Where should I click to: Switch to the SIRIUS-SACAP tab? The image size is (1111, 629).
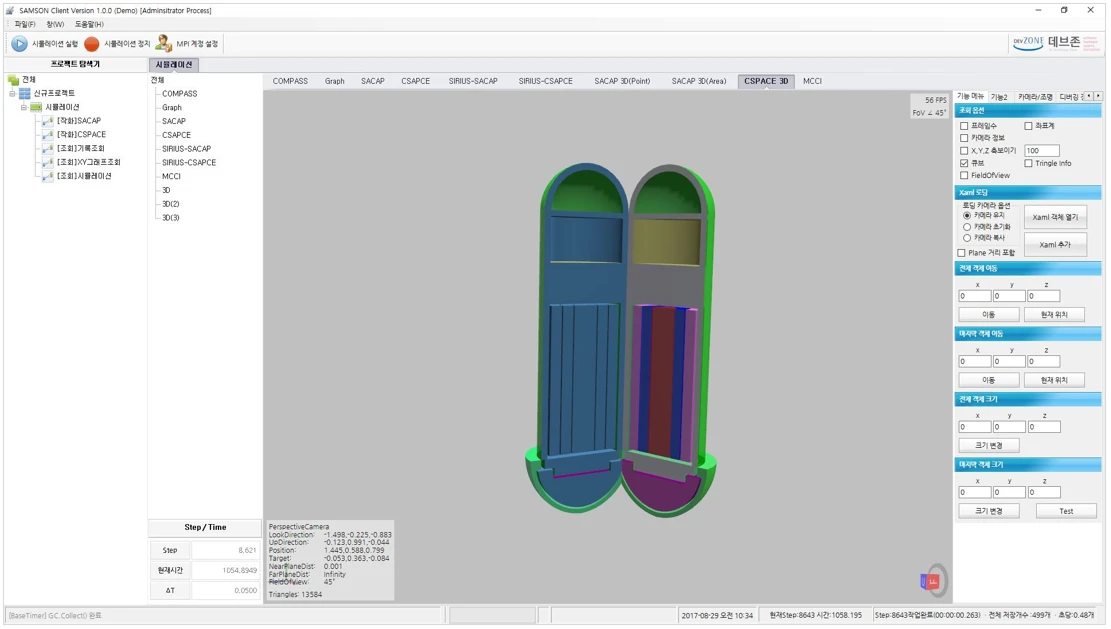point(473,81)
